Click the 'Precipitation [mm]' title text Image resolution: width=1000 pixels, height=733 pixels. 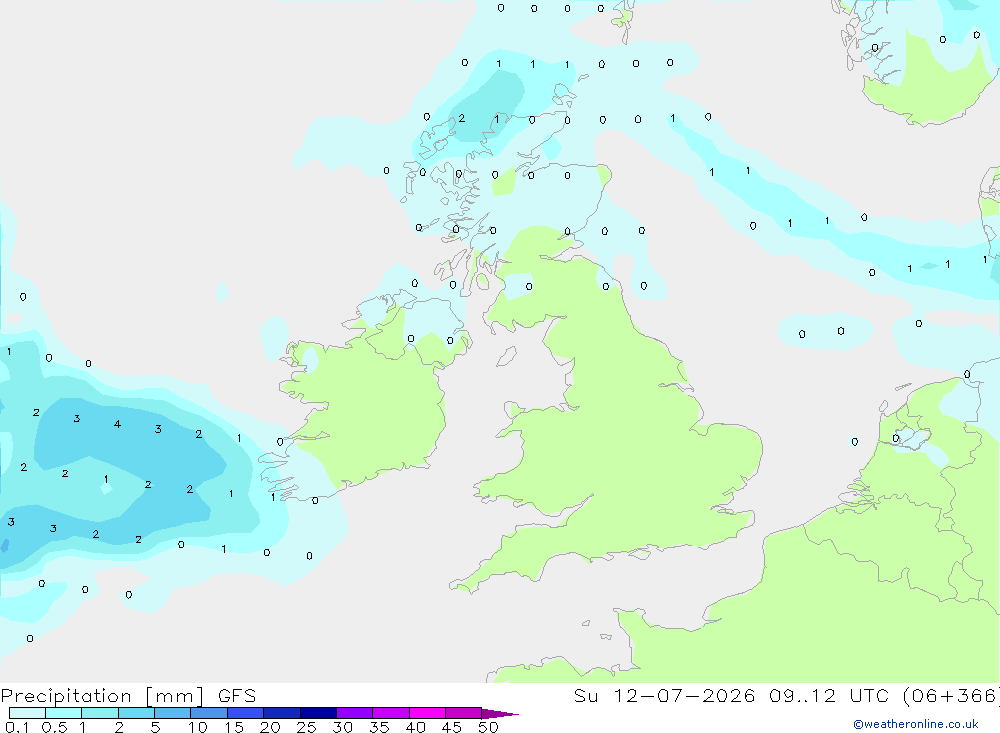tap(102, 695)
